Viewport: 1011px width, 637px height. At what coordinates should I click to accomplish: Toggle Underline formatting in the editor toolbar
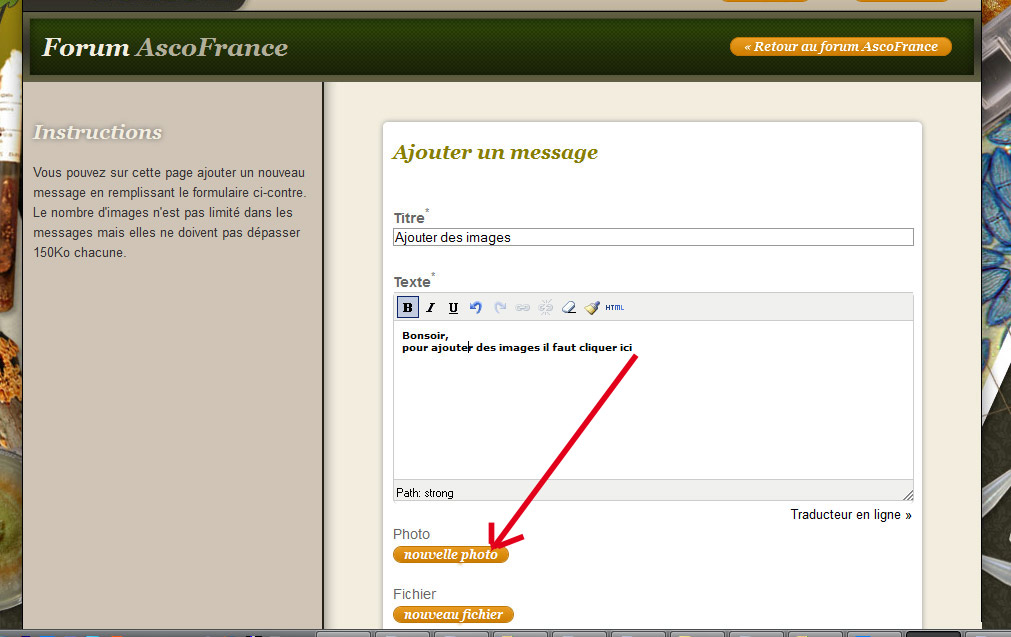tap(453, 308)
